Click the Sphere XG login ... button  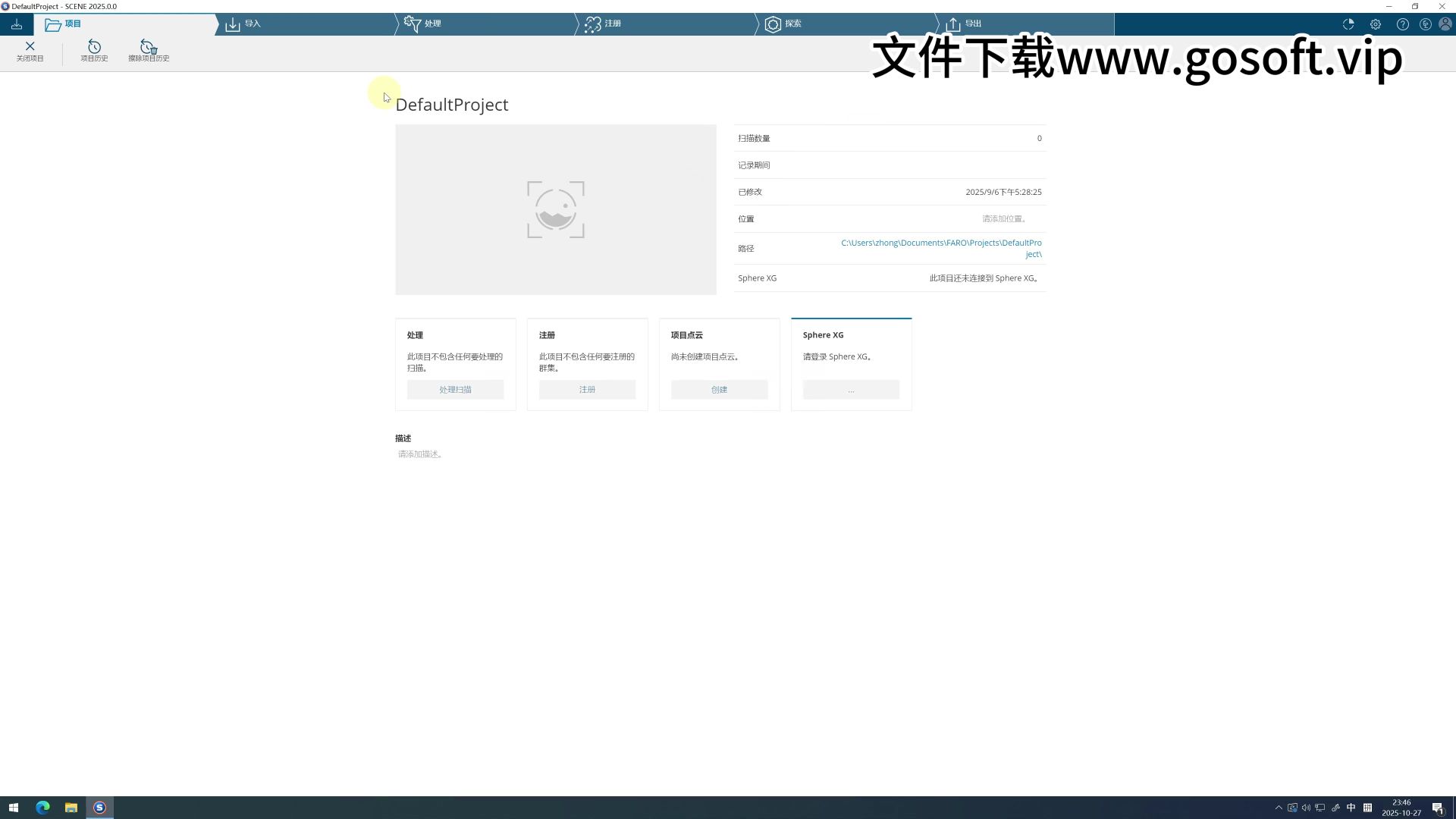point(851,389)
